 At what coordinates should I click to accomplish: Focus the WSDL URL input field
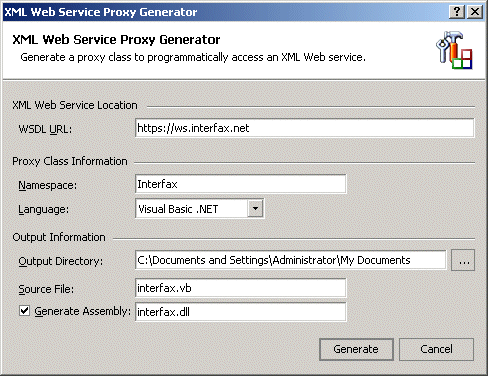(305, 128)
